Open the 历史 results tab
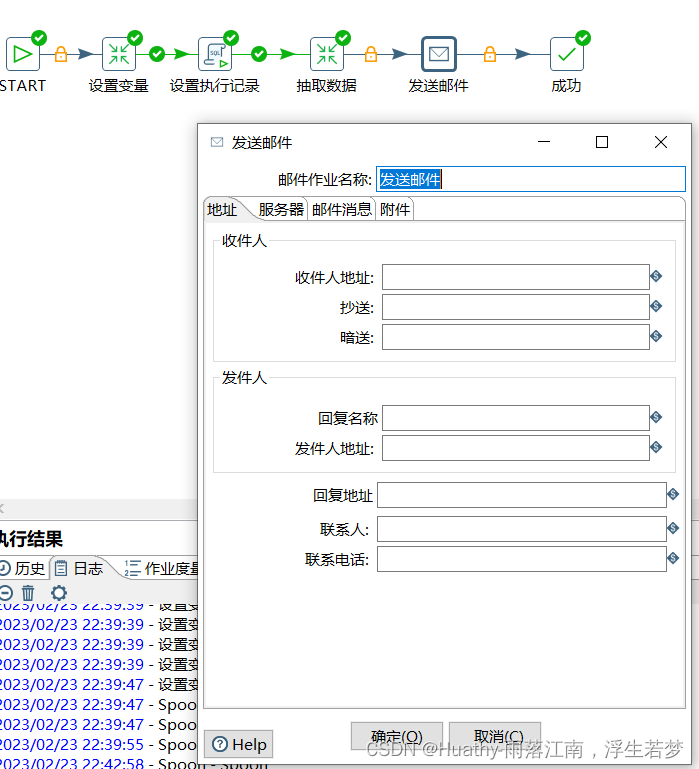The image size is (699, 769). pyautogui.click(x=23, y=568)
